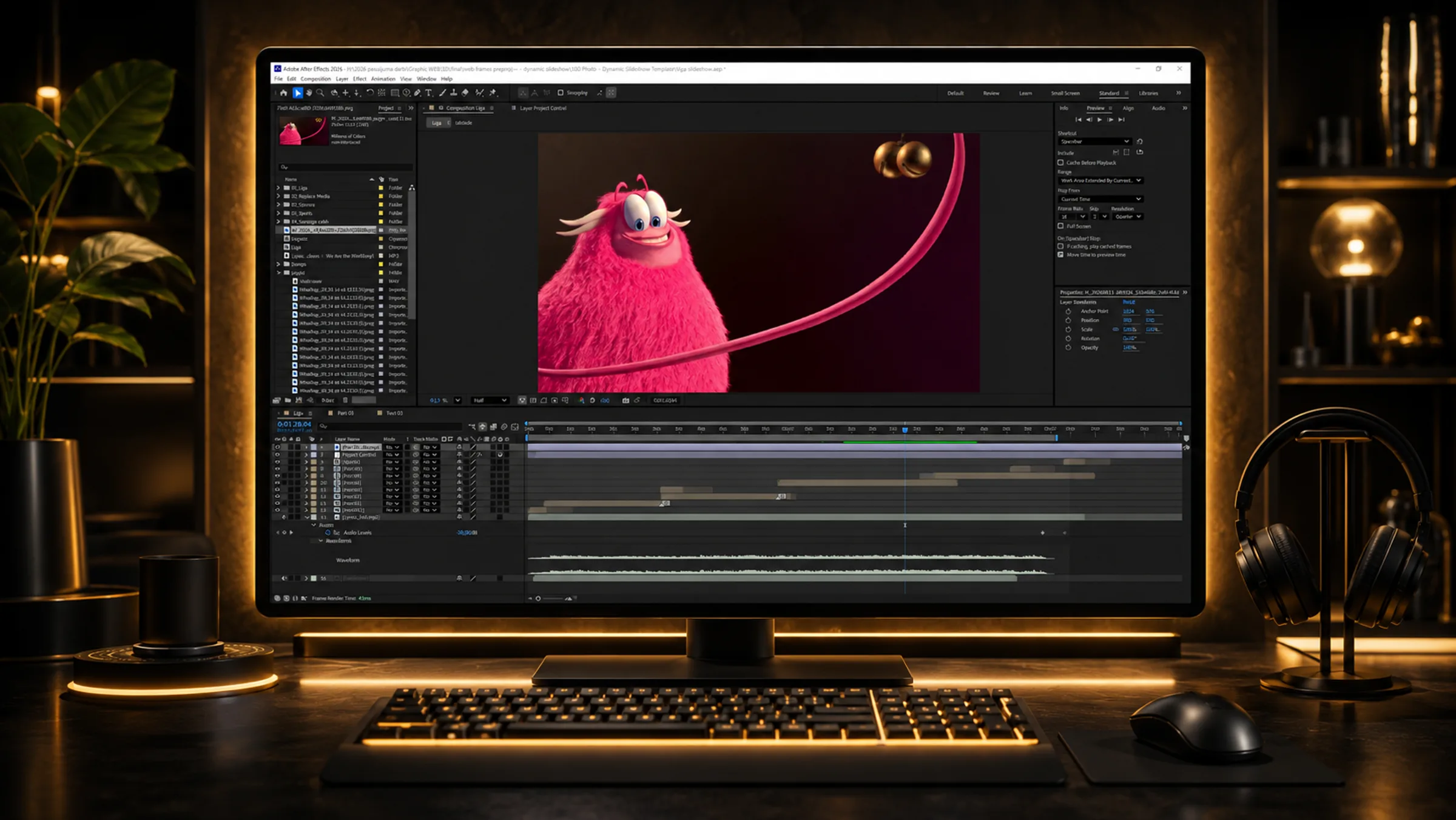Switch to the Small Screen workspace
The height and width of the screenshot is (820, 1456).
tap(1065, 93)
